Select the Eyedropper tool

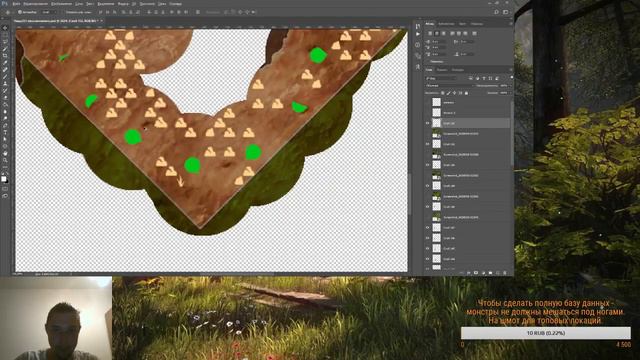[5, 63]
